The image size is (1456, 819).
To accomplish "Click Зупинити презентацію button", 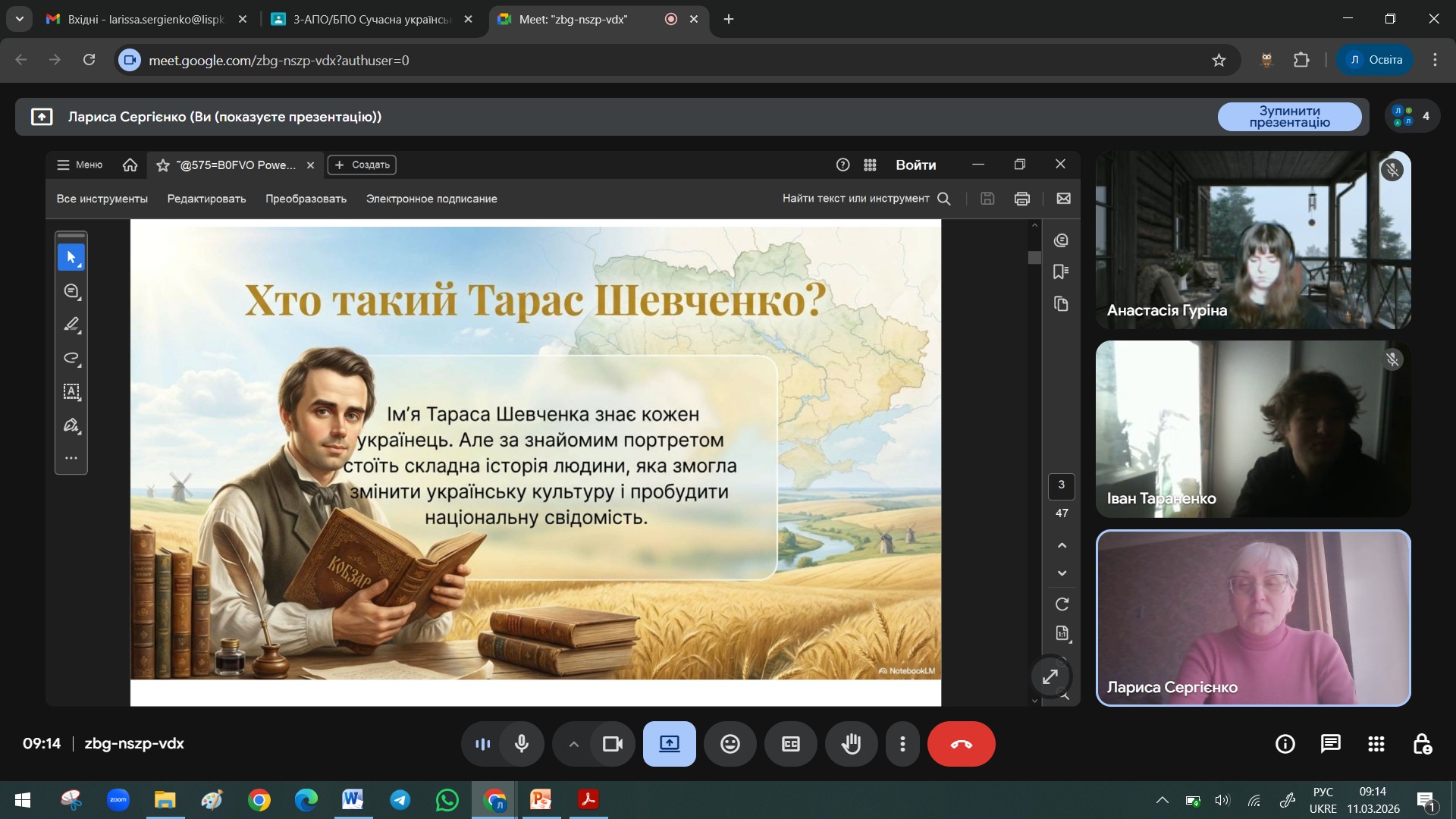I will (x=1289, y=117).
